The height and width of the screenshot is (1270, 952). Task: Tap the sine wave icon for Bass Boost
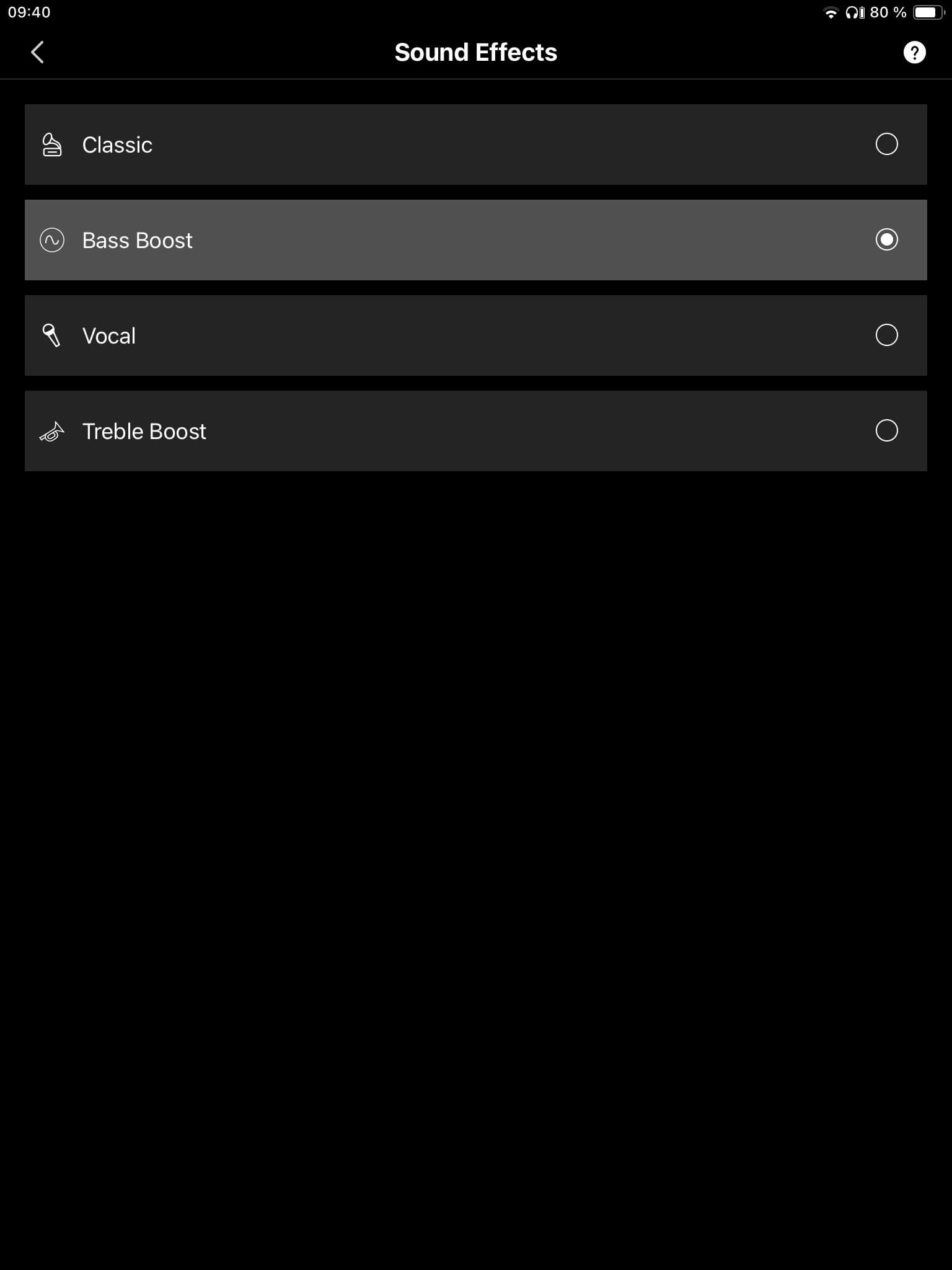[51, 240]
